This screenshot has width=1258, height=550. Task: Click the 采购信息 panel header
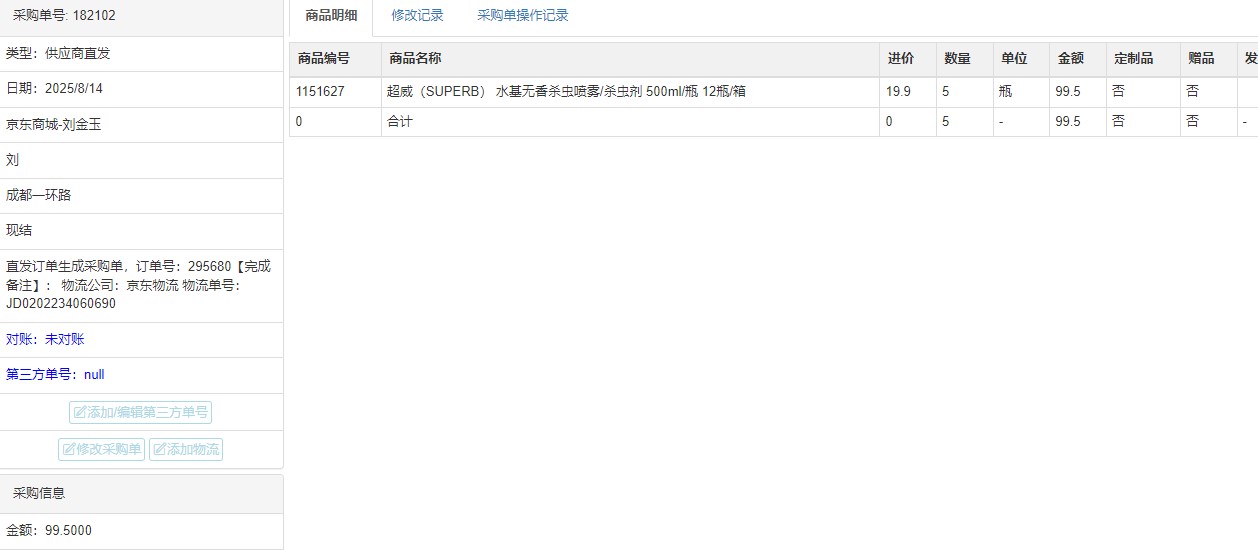[x=141, y=494]
